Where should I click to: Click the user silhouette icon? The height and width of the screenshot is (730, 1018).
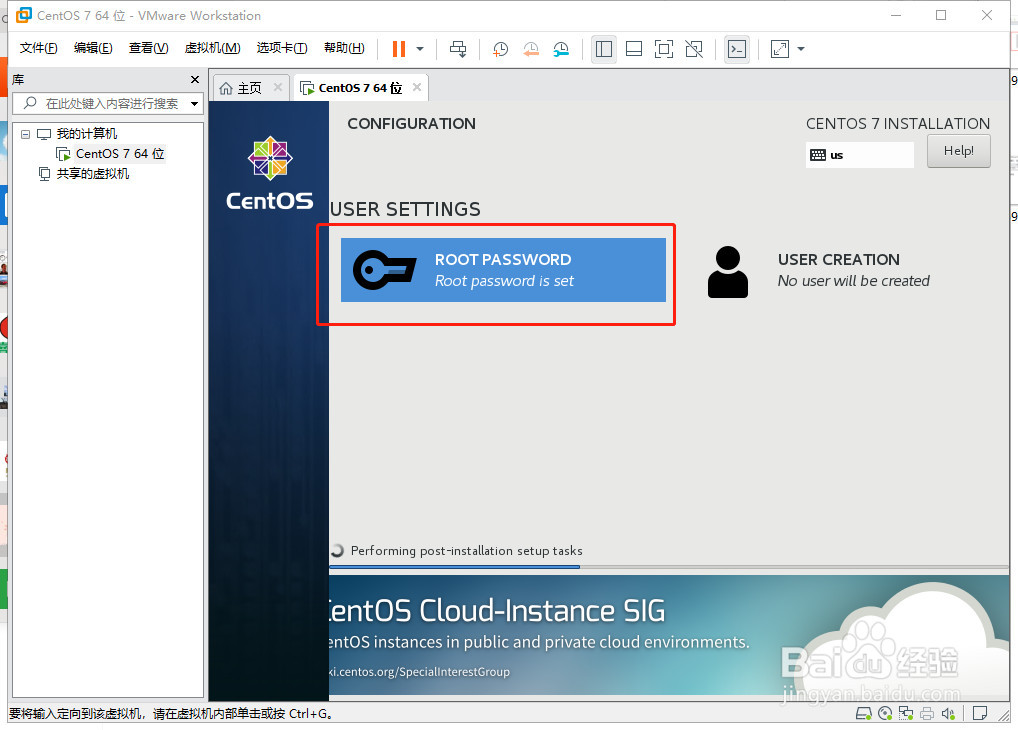(x=728, y=271)
